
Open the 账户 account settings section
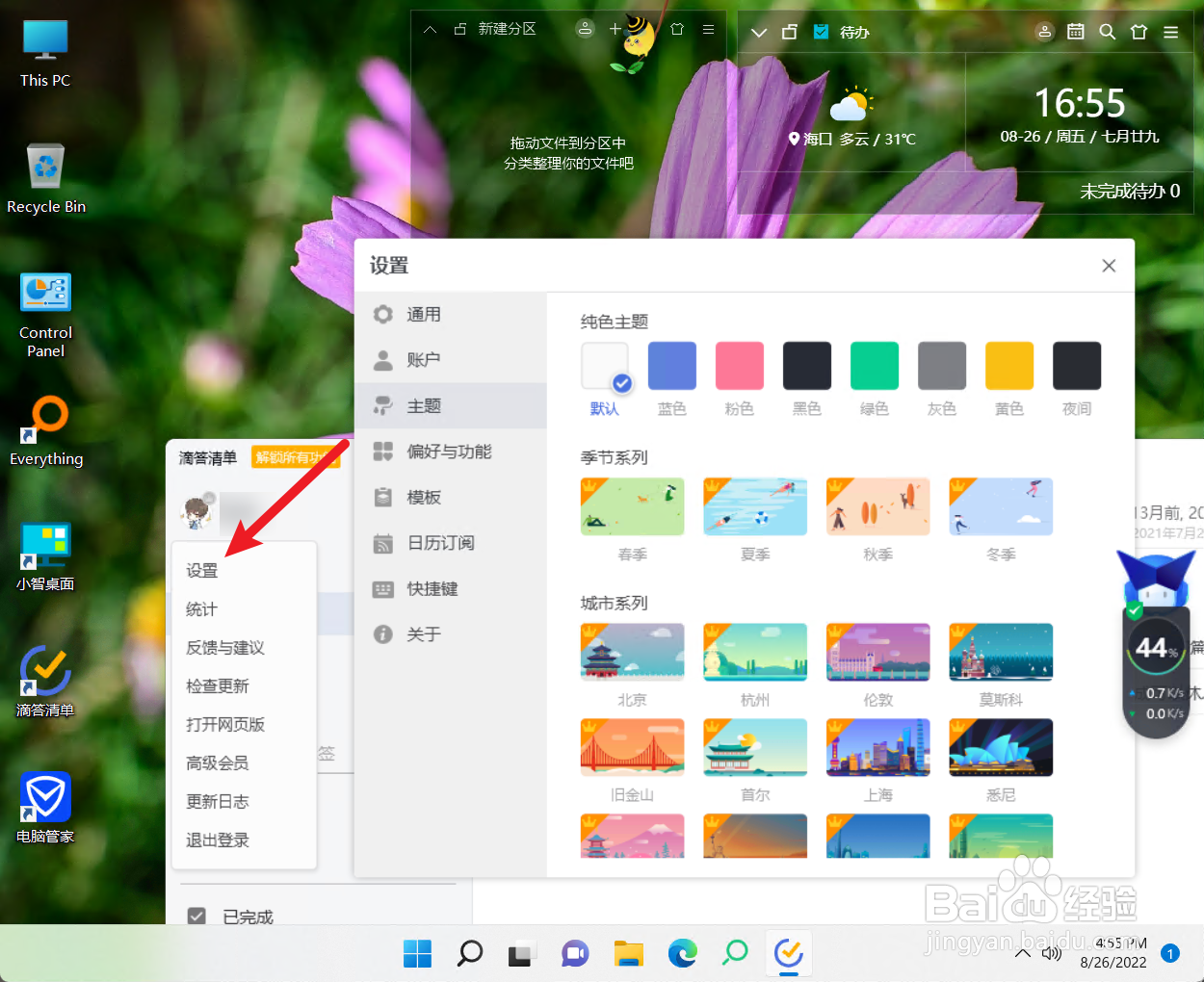pyautogui.click(x=450, y=360)
